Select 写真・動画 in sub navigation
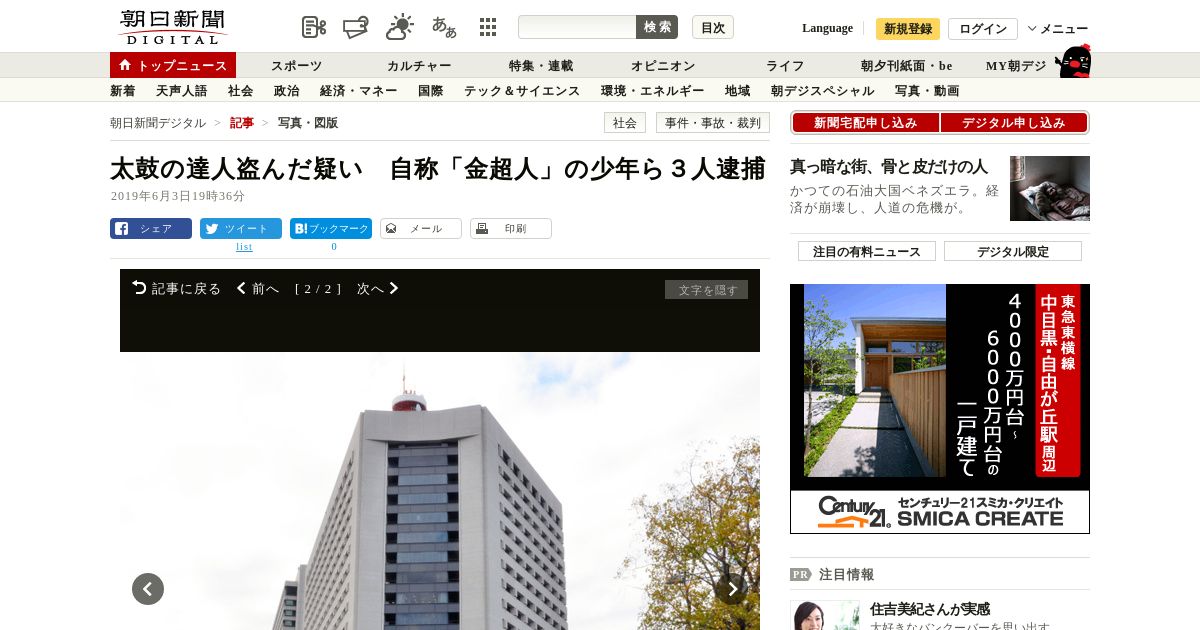This screenshot has width=1200, height=630. [x=927, y=90]
